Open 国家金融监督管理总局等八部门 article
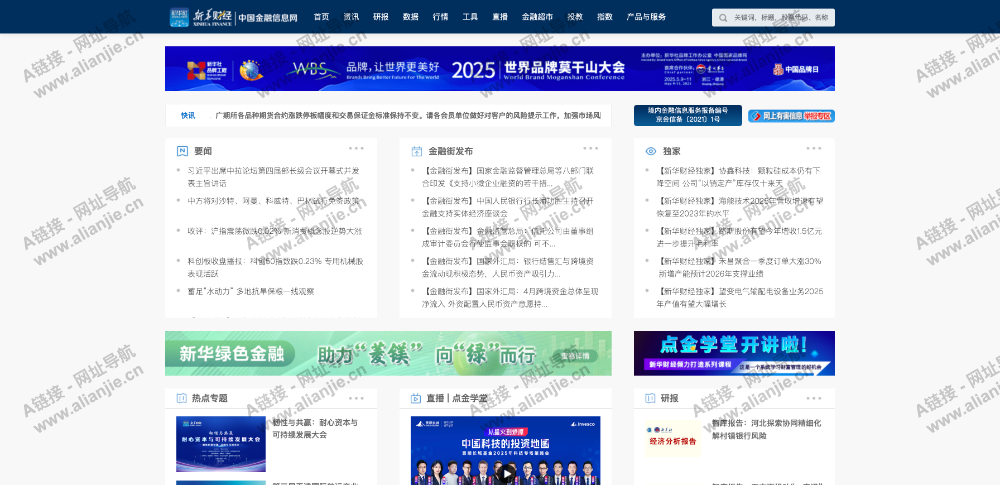Viewport: 1000px width, 485px height. pos(508,177)
